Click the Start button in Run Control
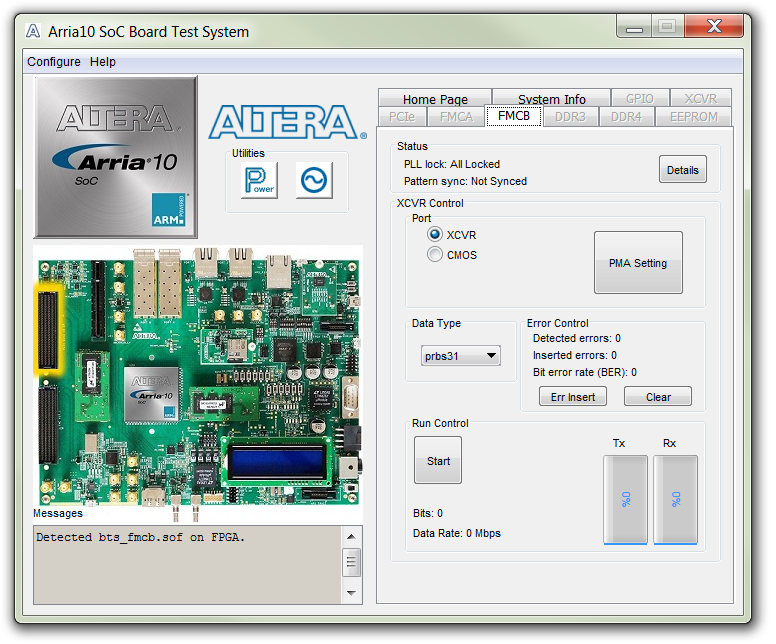This screenshot has height=644, width=776. point(438,462)
